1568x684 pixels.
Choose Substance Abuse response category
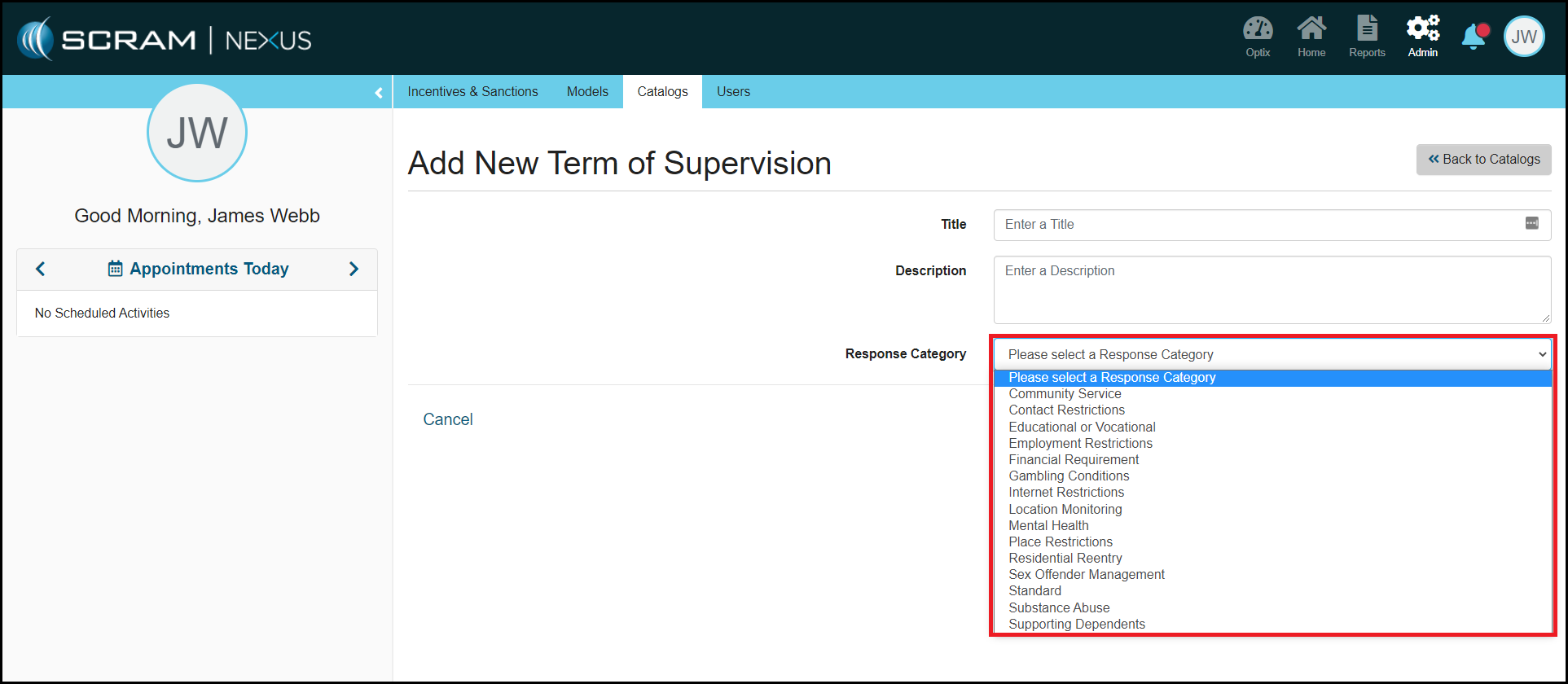[x=1059, y=607]
